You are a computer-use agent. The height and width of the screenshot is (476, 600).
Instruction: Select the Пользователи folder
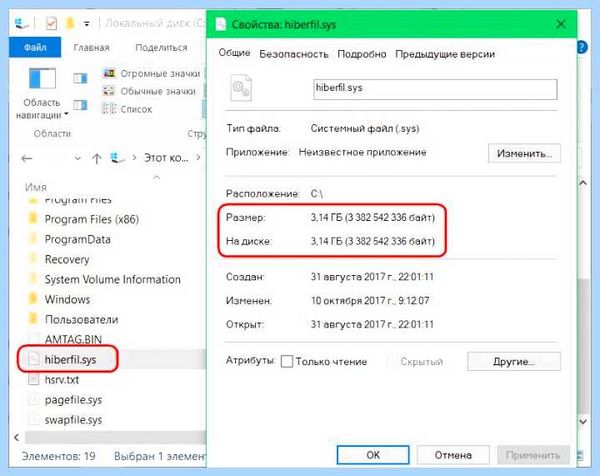point(82,319)
